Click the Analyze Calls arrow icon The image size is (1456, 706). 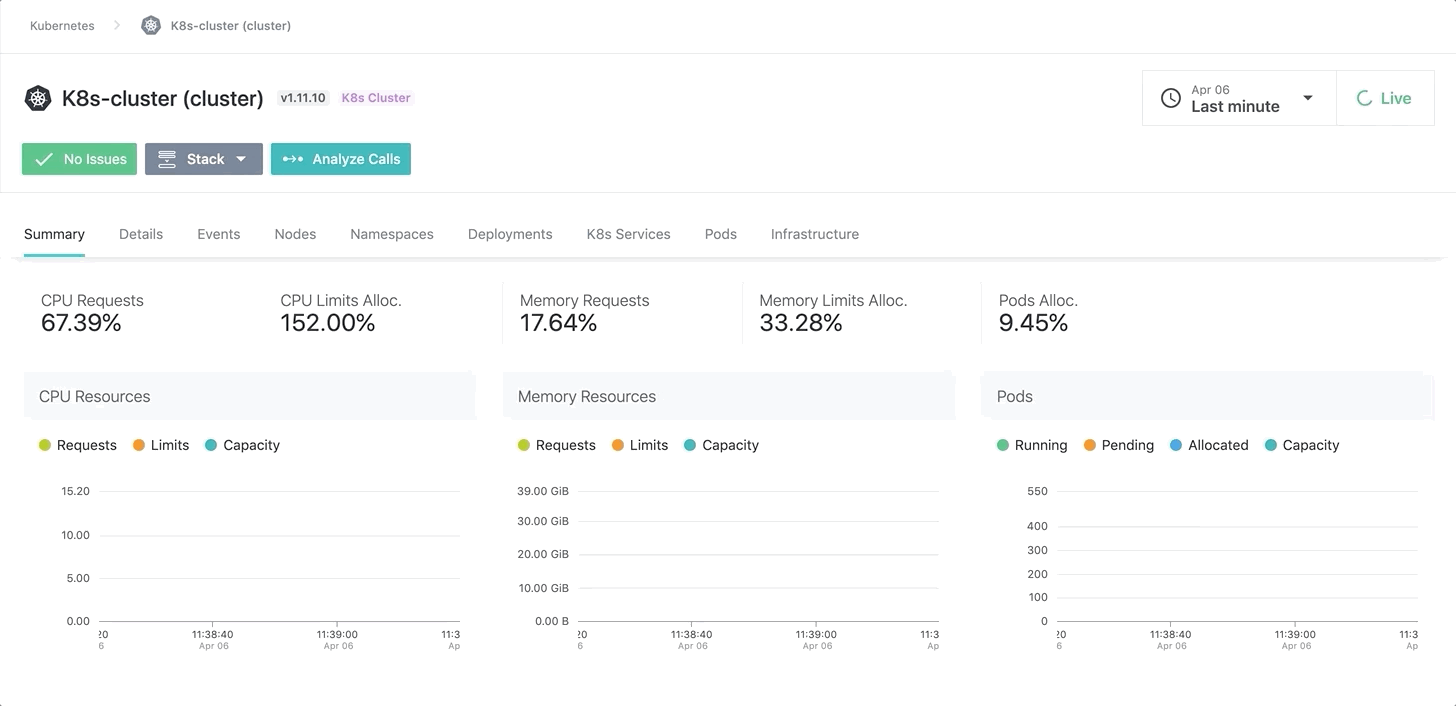click(x=292, y=159)
